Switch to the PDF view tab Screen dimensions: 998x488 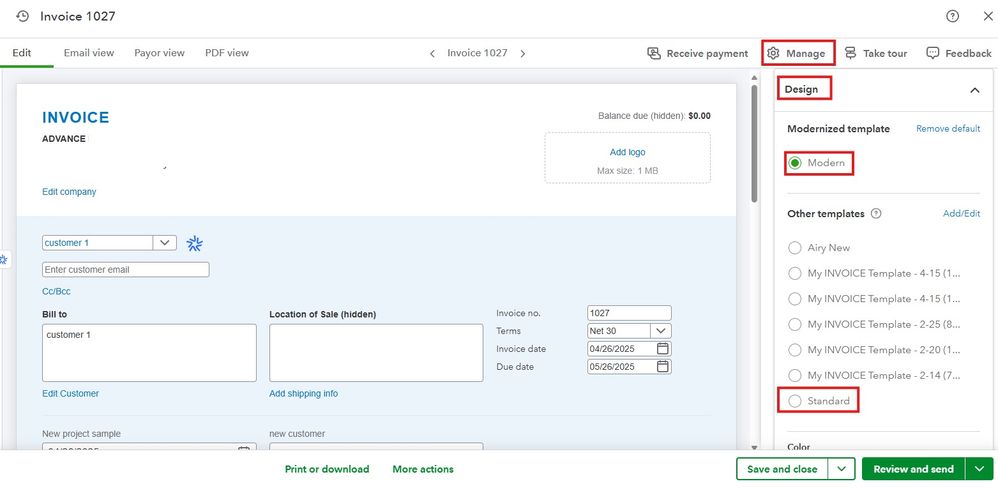coord(227,53)
